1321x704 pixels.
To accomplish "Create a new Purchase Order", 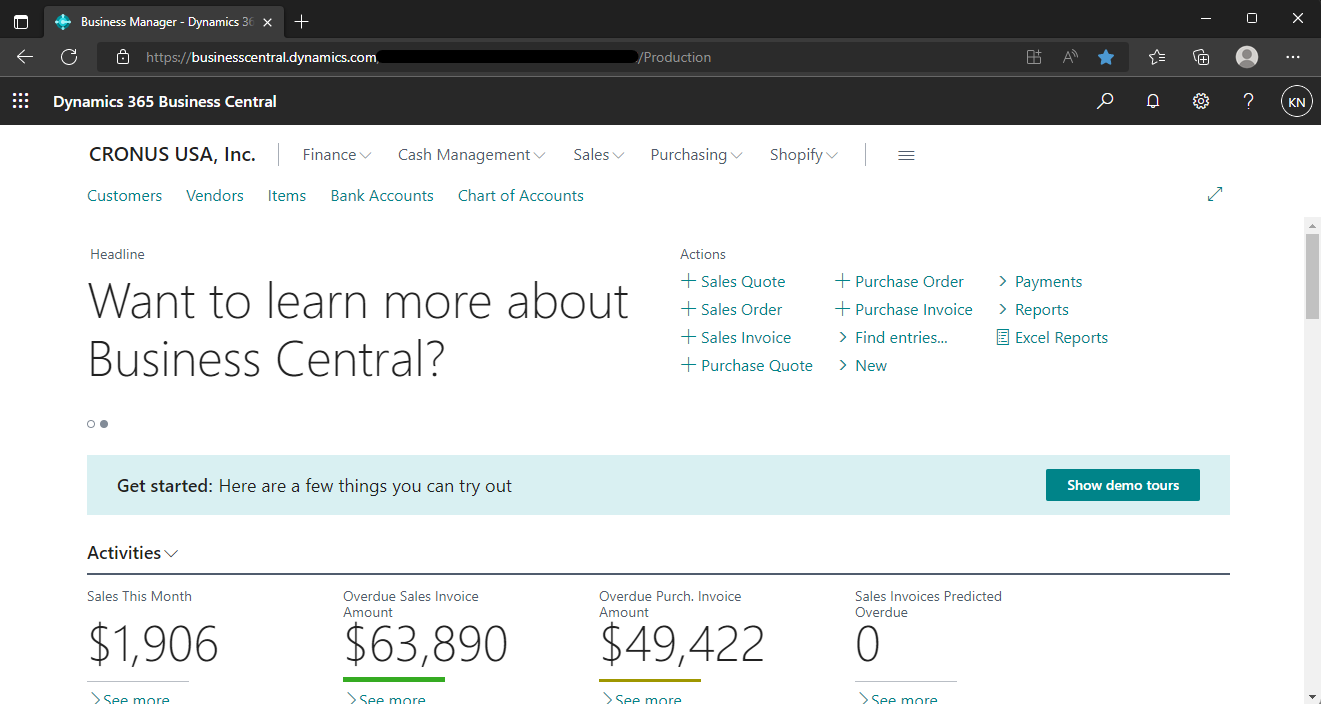I will (x=900, y=282).
